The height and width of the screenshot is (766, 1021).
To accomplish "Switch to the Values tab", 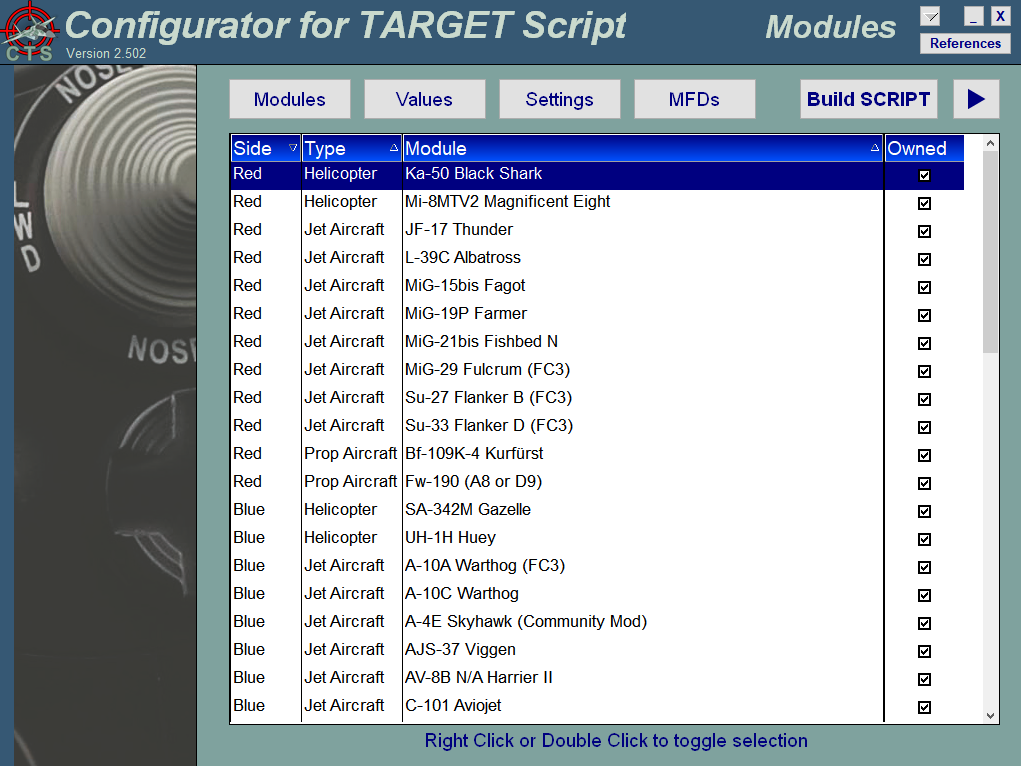I will coord(424,99).
